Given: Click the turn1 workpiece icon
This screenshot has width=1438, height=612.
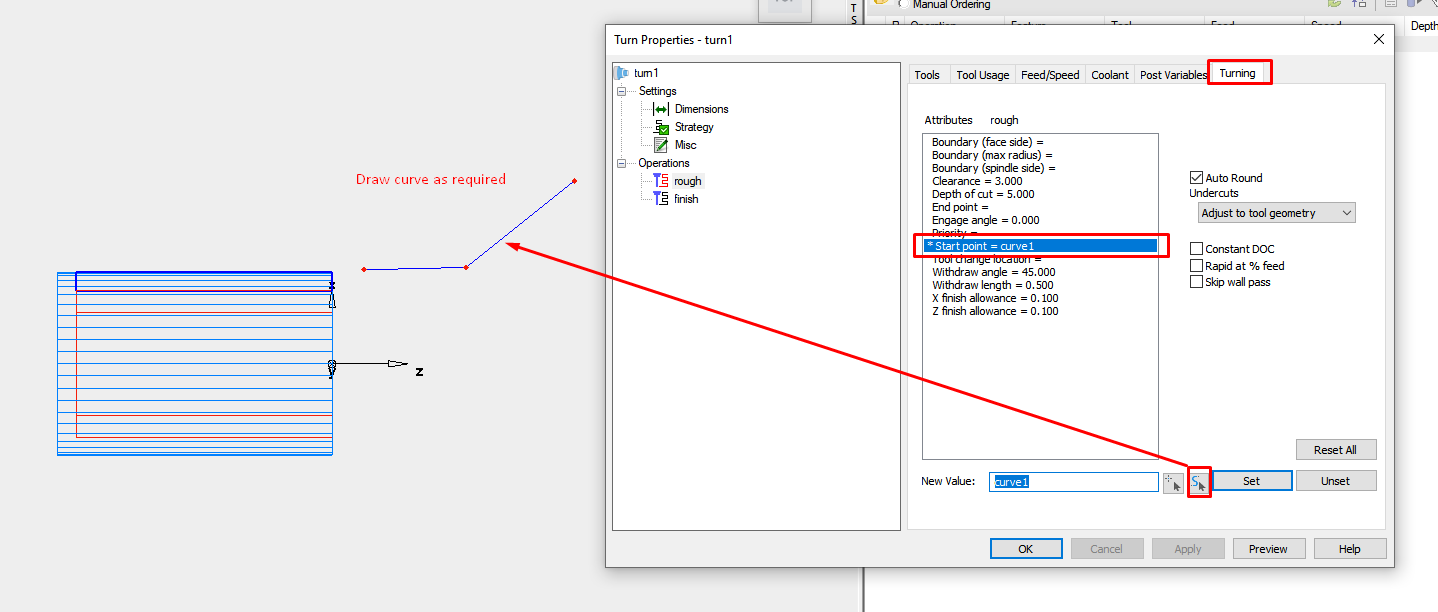Looking at the screenshot, I should tap(622, 72).
